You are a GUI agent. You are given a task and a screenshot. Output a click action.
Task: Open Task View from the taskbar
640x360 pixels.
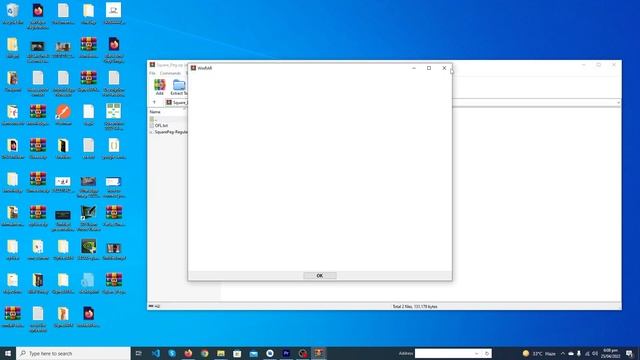click(x=138, y=353)
